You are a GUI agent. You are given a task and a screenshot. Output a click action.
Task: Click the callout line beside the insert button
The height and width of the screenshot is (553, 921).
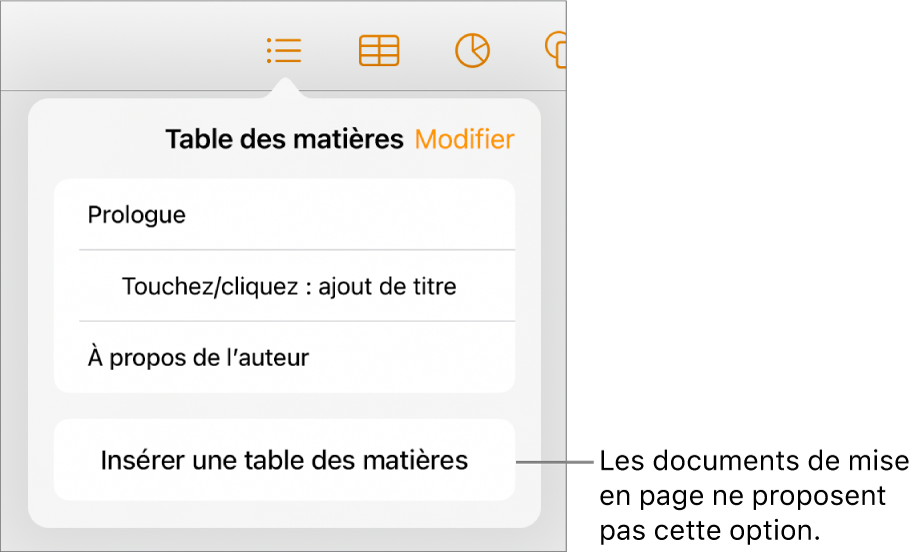pos(555,462)
